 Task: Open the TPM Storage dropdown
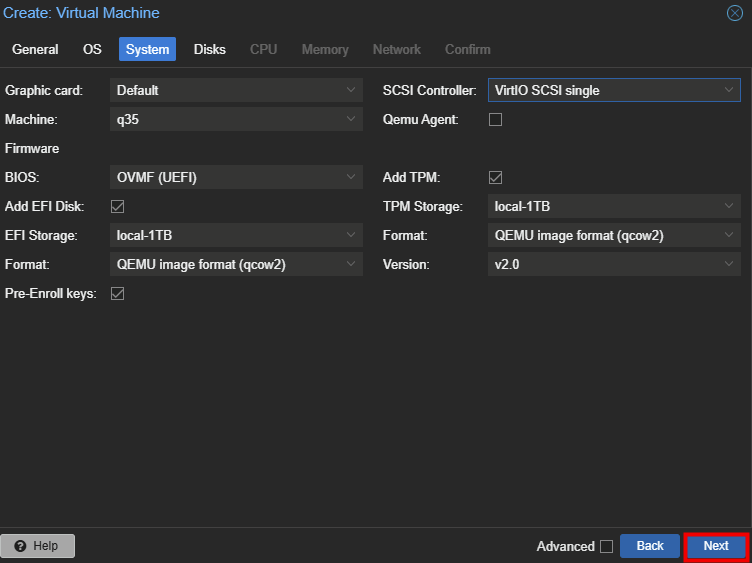[614, 206]
